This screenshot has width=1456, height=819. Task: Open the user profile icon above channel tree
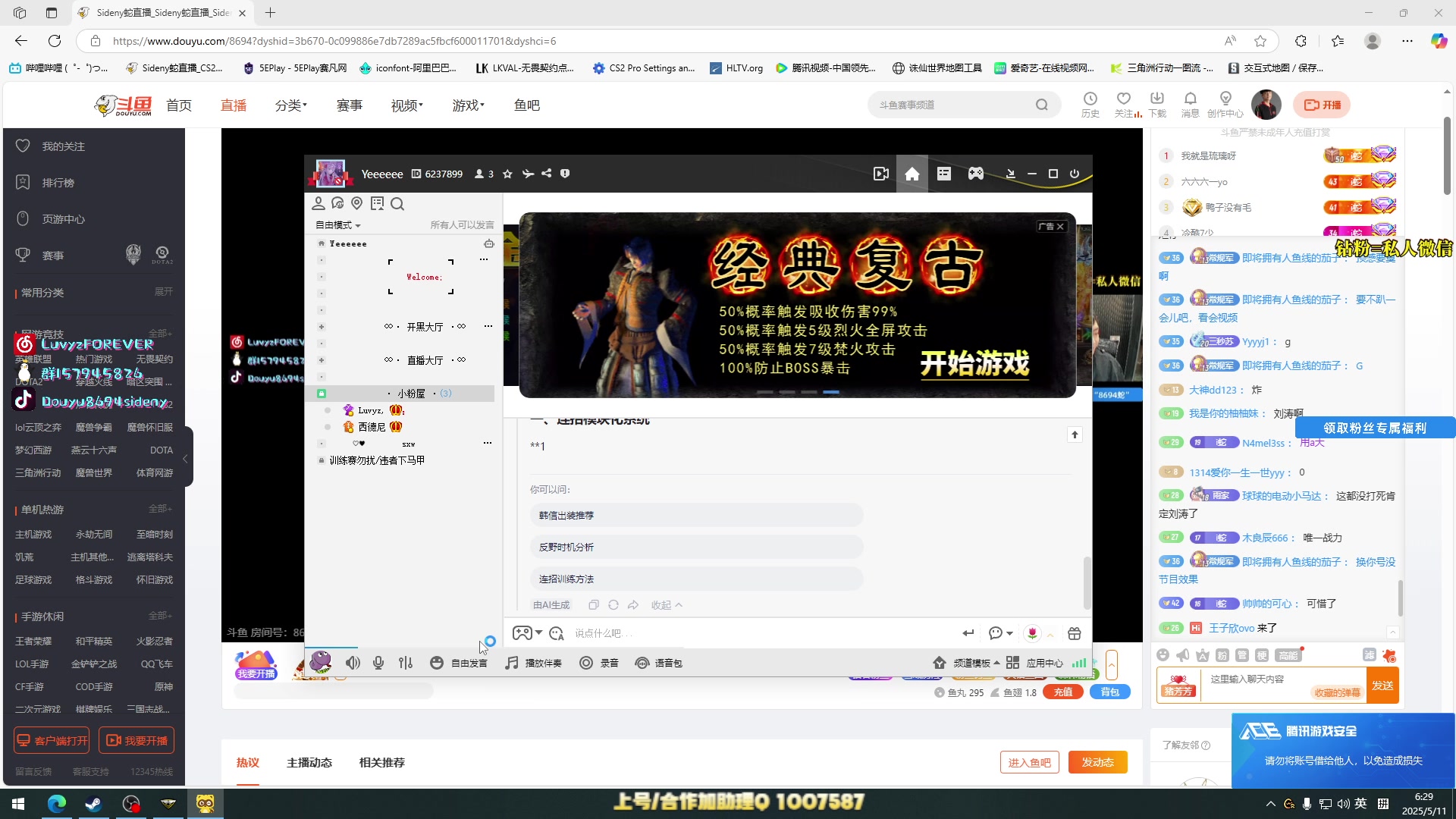(x=318, y=203)
